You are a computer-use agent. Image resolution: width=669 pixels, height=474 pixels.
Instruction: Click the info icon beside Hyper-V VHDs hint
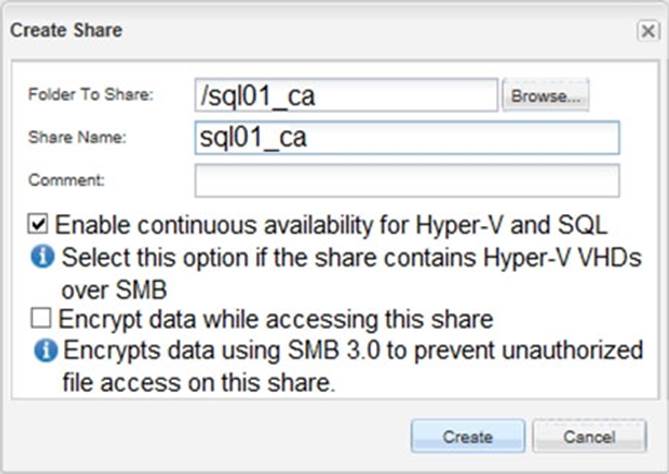coord(41,256)
